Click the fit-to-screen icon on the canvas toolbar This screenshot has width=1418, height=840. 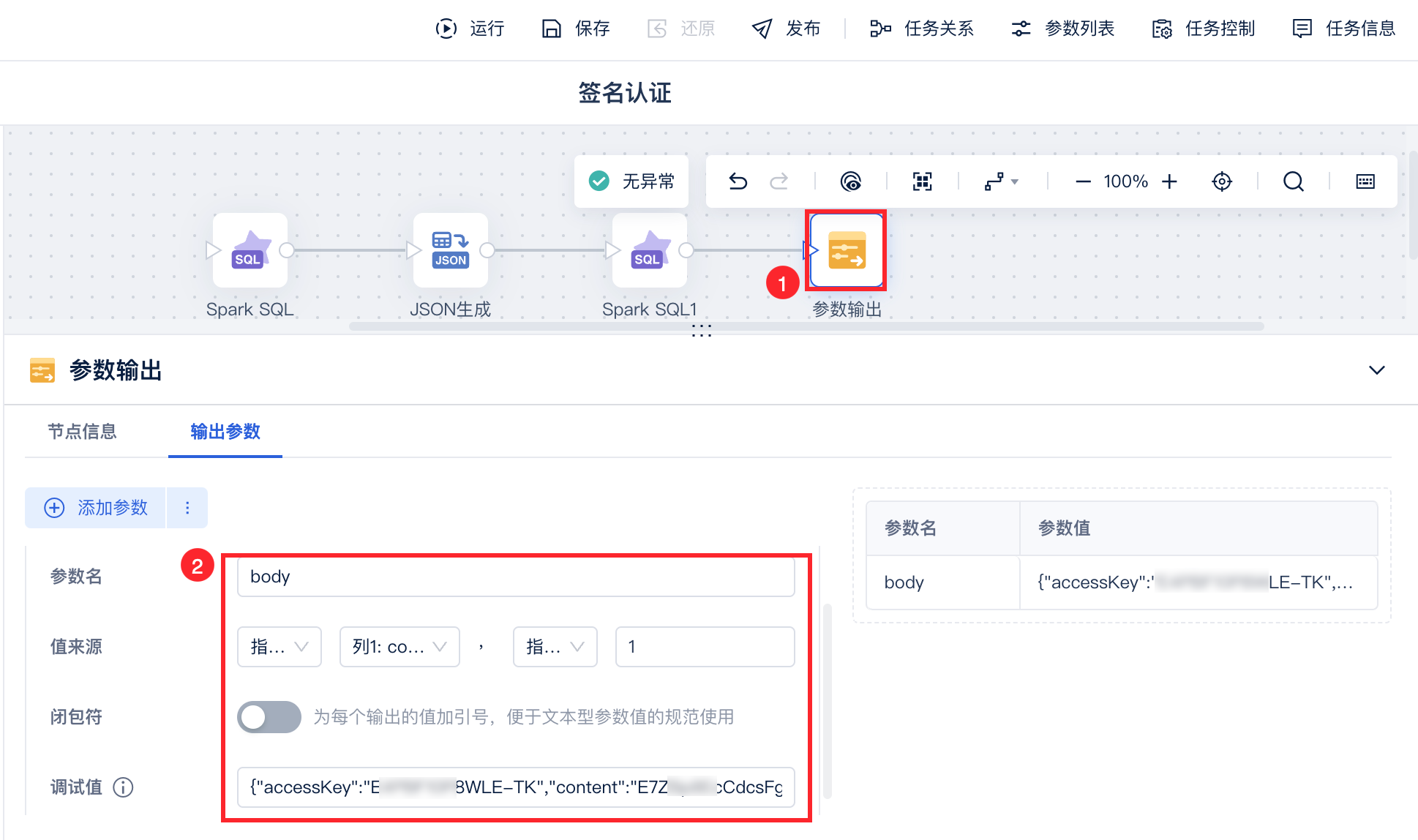coord(922,181)
